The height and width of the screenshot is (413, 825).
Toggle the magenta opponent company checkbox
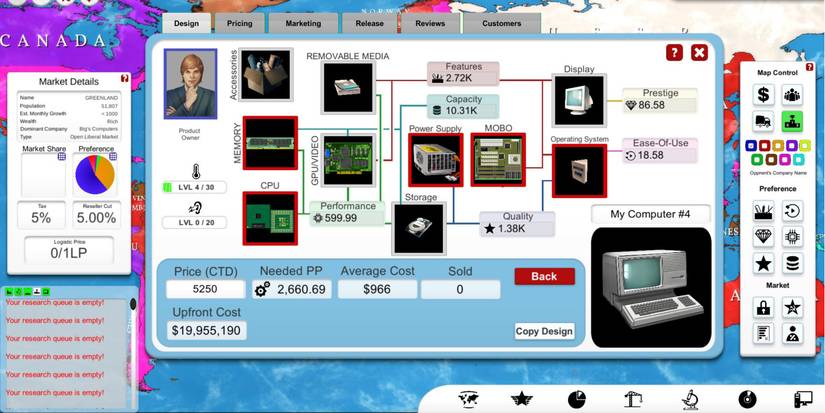point(784,159)
